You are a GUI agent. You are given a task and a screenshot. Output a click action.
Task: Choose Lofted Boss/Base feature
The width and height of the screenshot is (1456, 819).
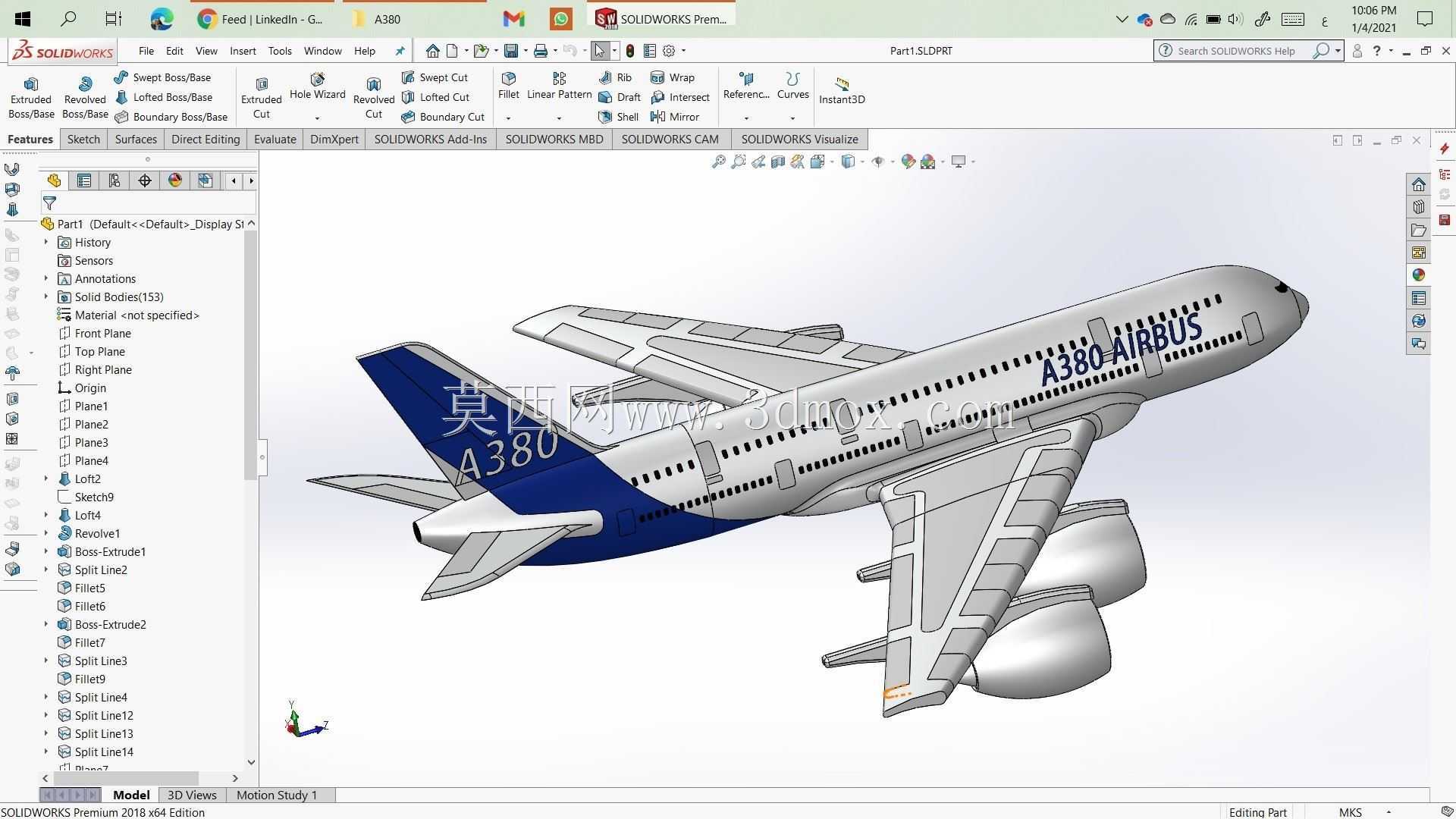coord(165,97)
